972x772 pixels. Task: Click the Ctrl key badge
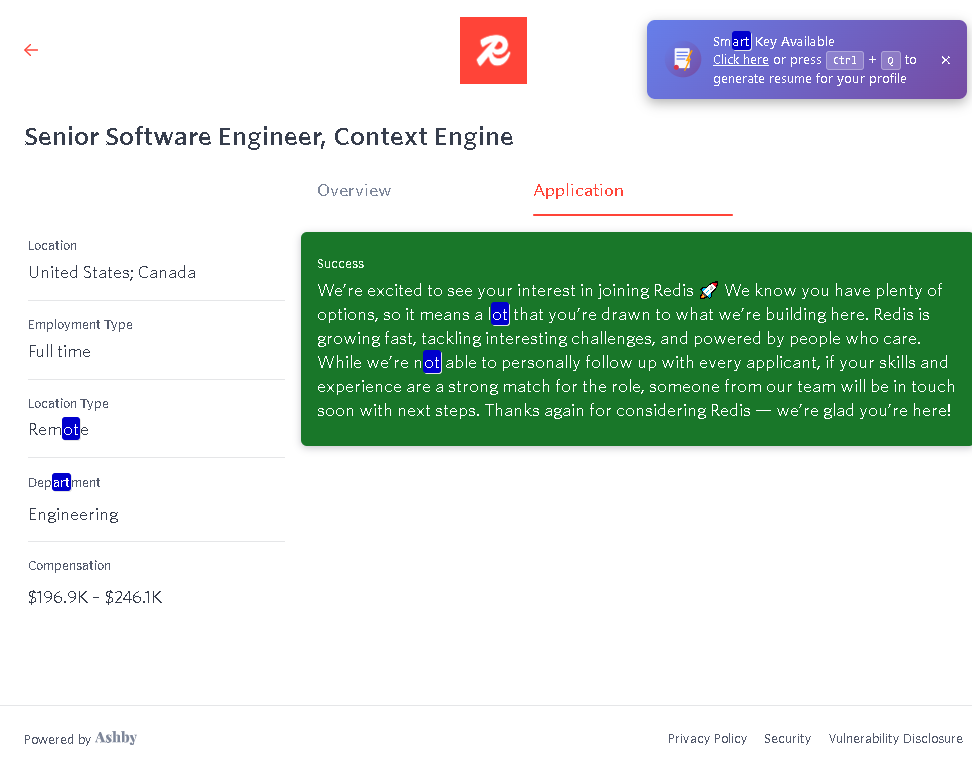[844, 60]
